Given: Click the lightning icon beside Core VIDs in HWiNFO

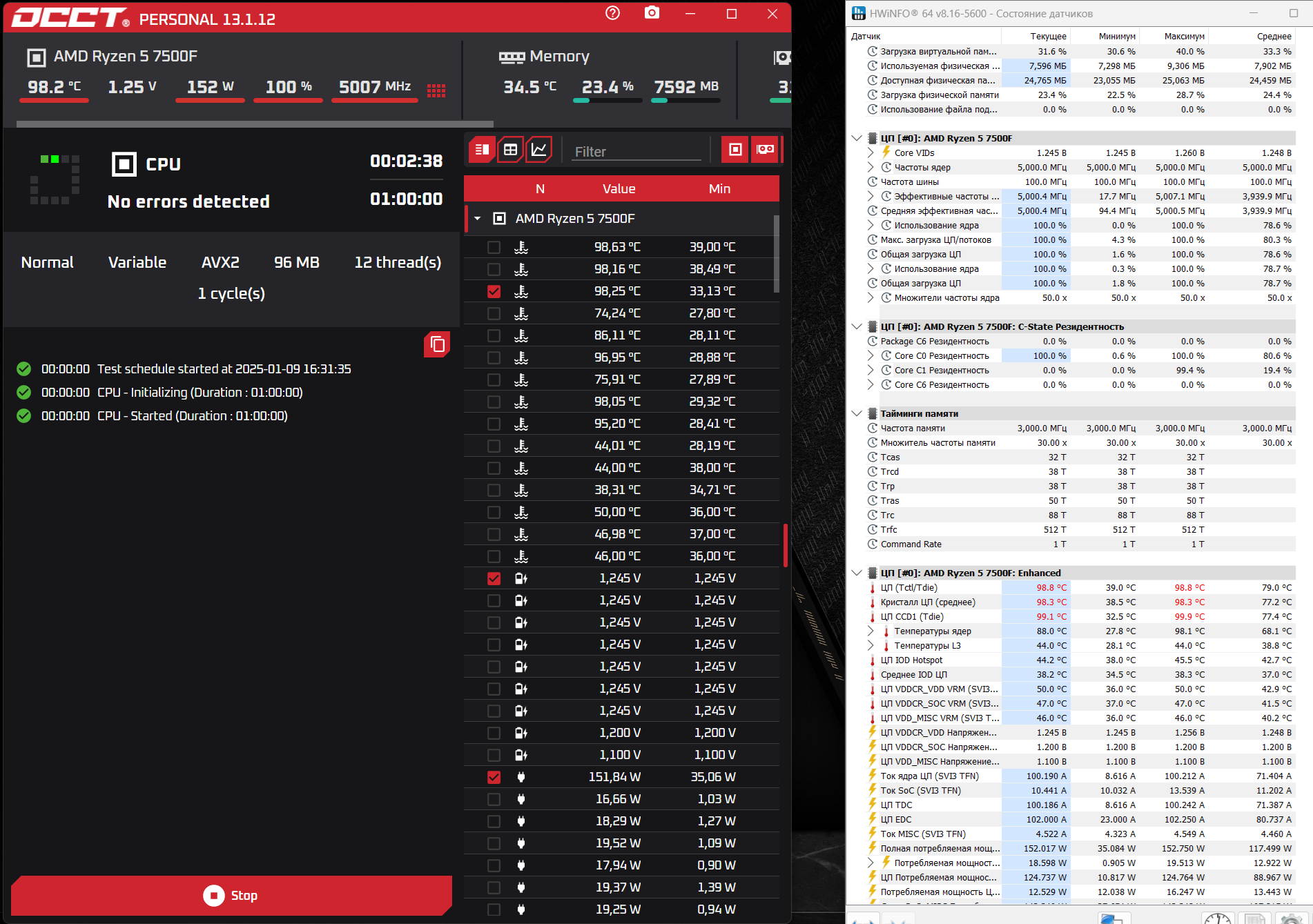Looking at the screenshot, I should [x=886, y=153].
